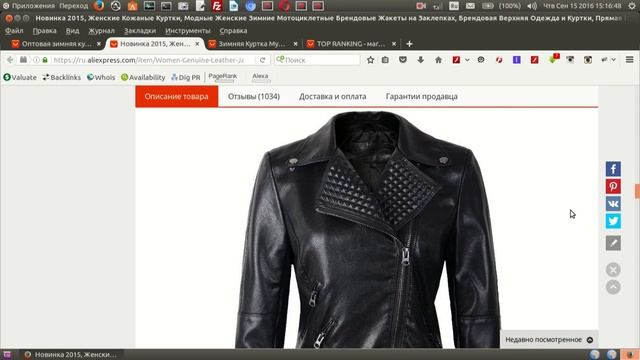Open the clock showing Чтв Сен 15 2016
Image resolution: width=640 pixels, height=360 pixels.
point(582,6)
